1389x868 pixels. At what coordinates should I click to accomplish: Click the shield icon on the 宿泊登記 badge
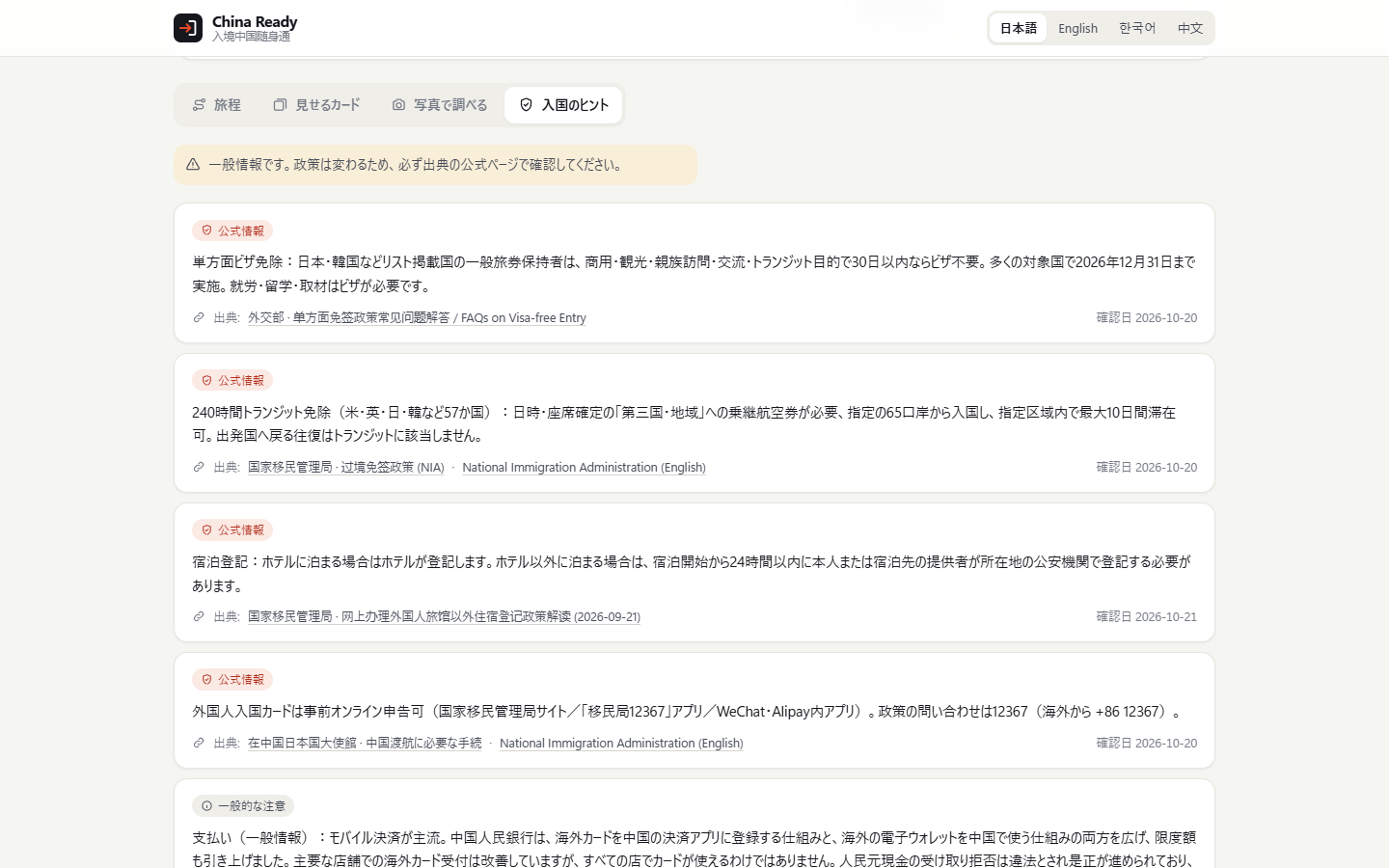click(x=206, y=529)
